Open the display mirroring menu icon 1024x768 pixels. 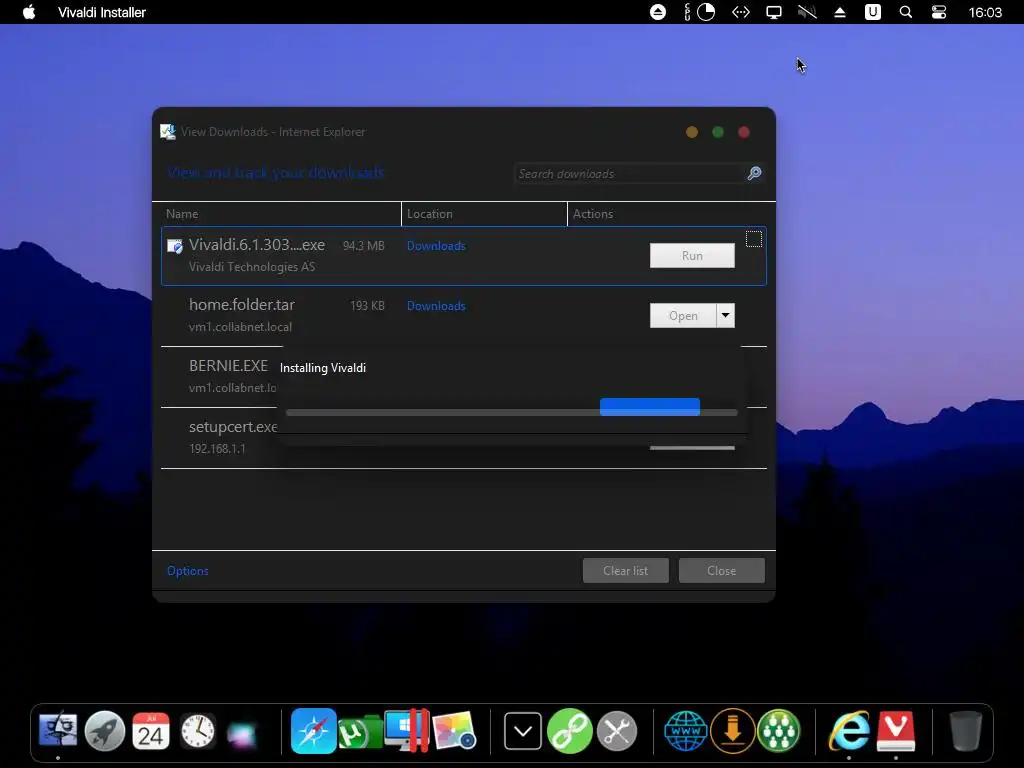pos(774,12)
